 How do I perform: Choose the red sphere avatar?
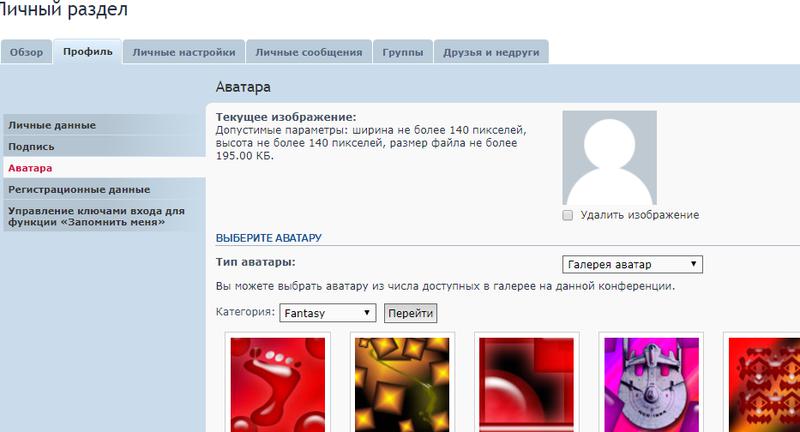527,385
